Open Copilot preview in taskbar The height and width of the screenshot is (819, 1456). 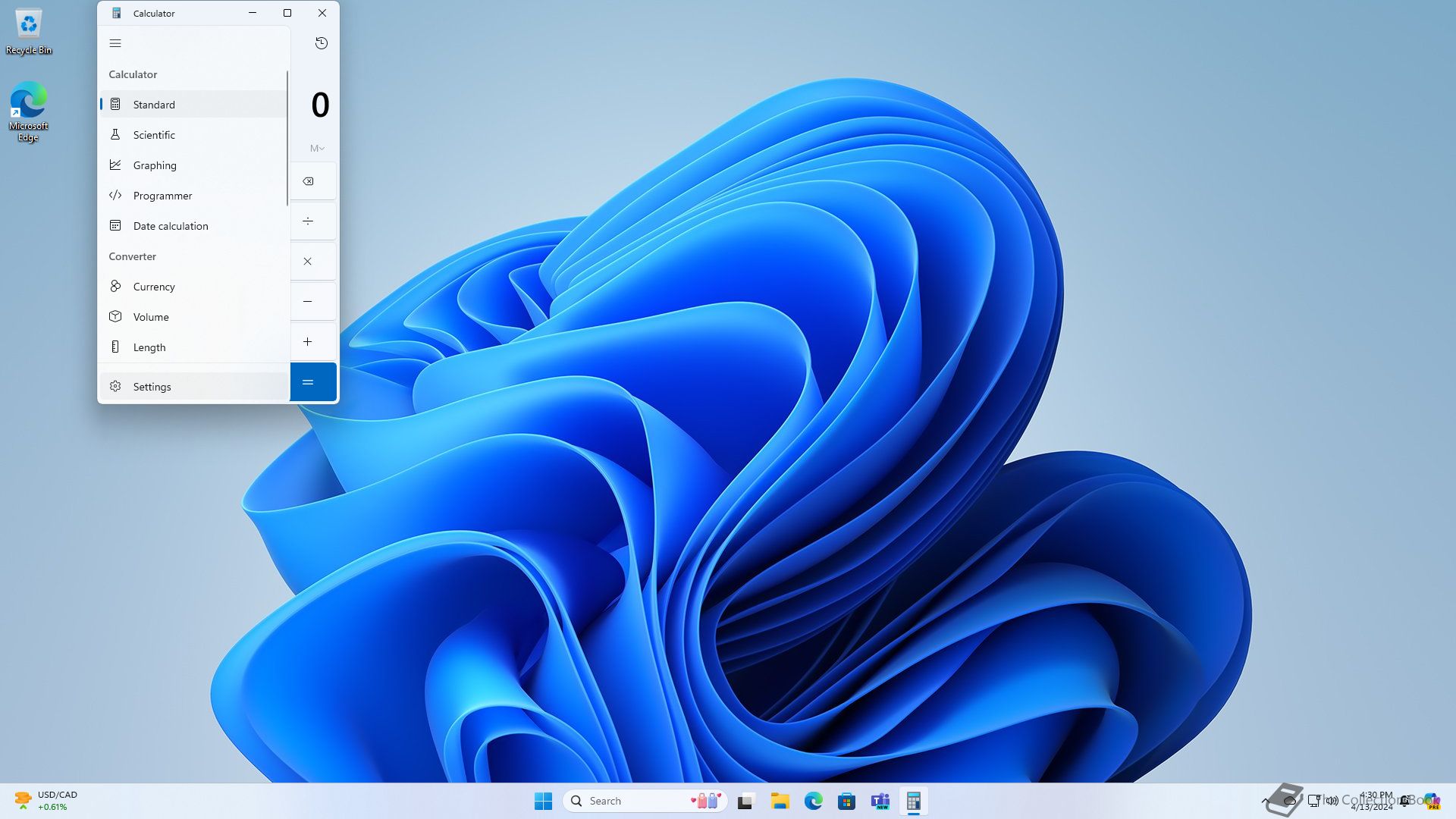1432,801
